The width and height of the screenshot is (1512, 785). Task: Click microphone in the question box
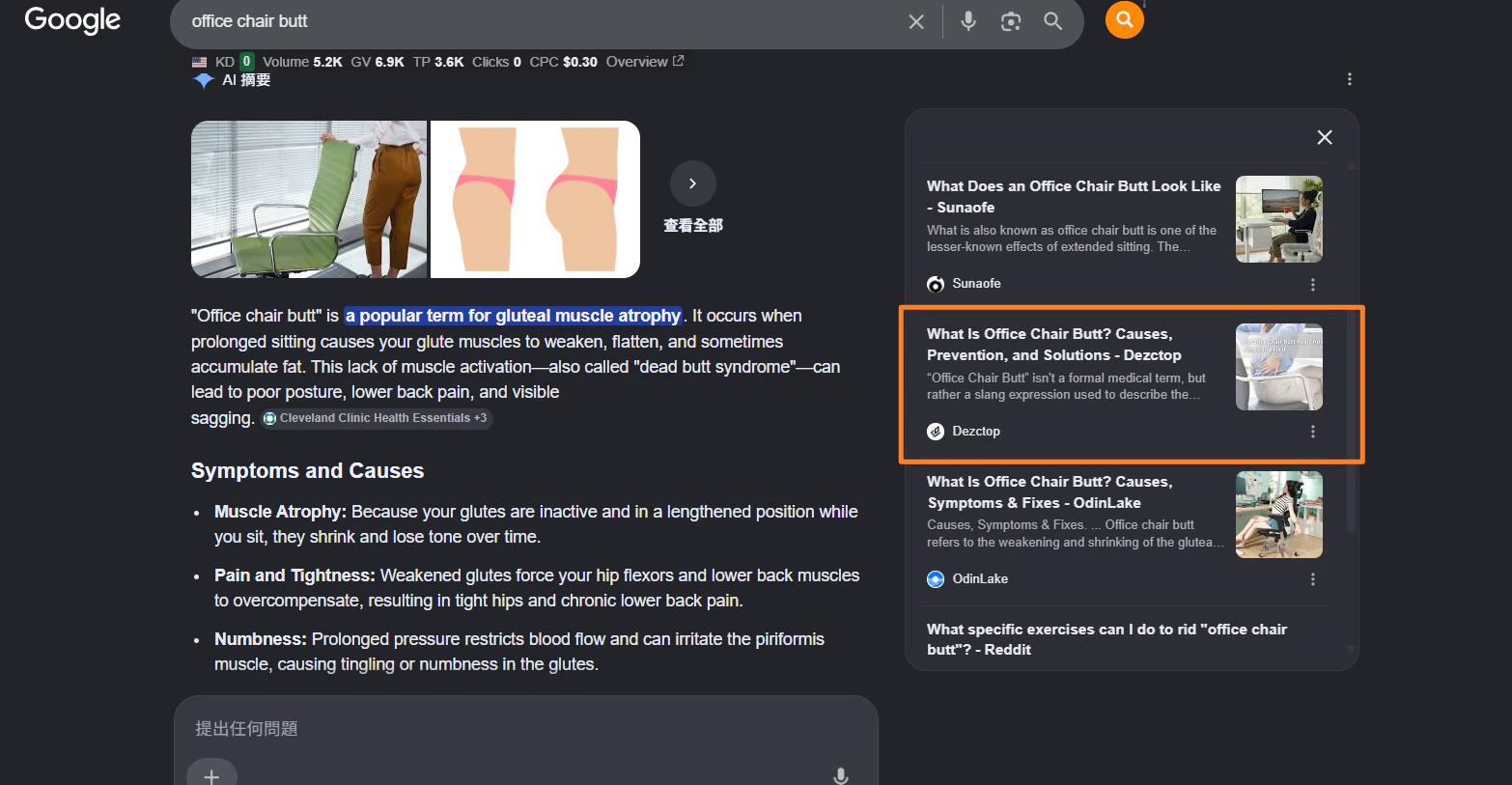coord(841,775)
